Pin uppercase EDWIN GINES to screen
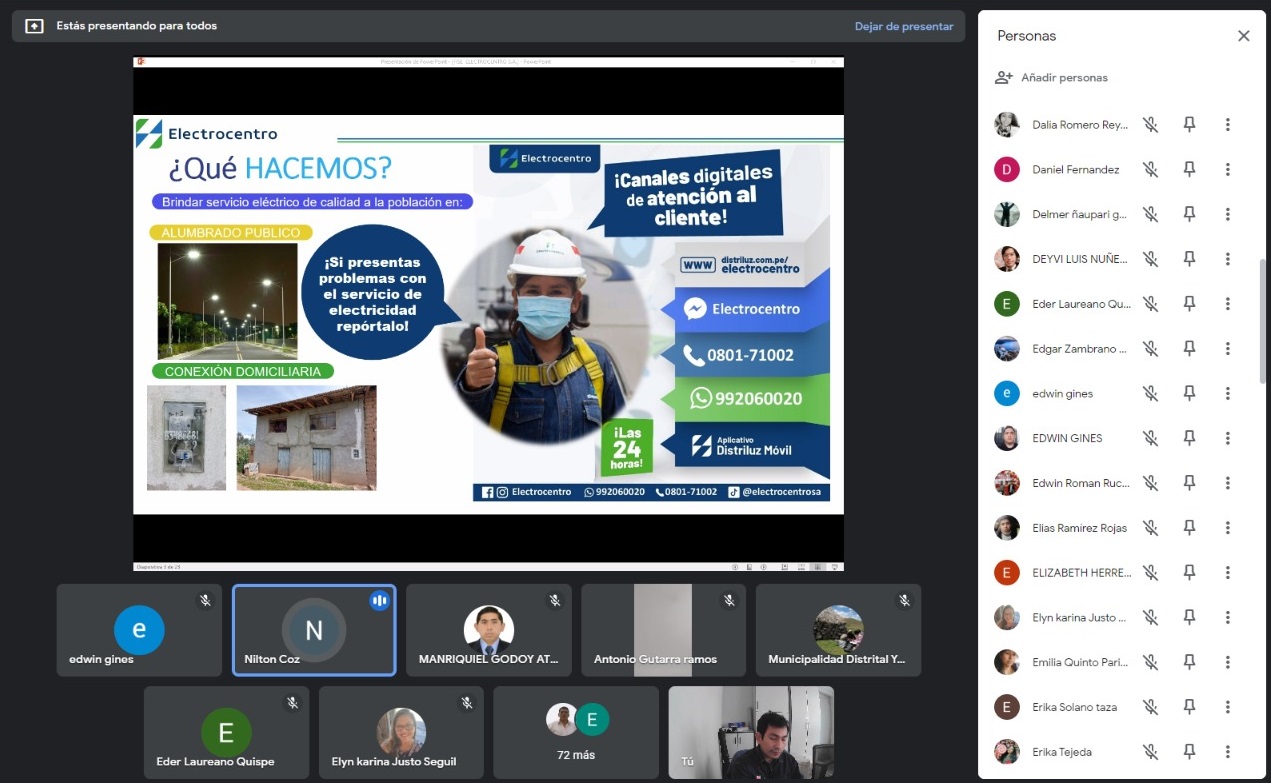This screenshot has height=783, width=1271. (1189, 438)
